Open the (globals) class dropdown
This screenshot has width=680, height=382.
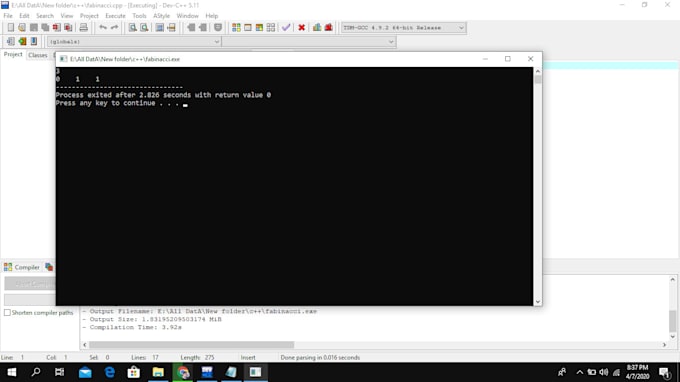point(134,42)
